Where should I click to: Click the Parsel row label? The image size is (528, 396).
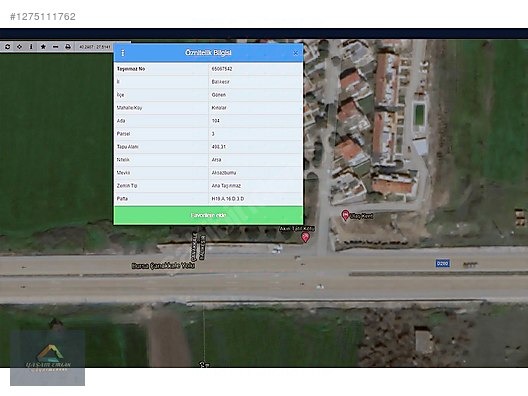pos(123,134)
